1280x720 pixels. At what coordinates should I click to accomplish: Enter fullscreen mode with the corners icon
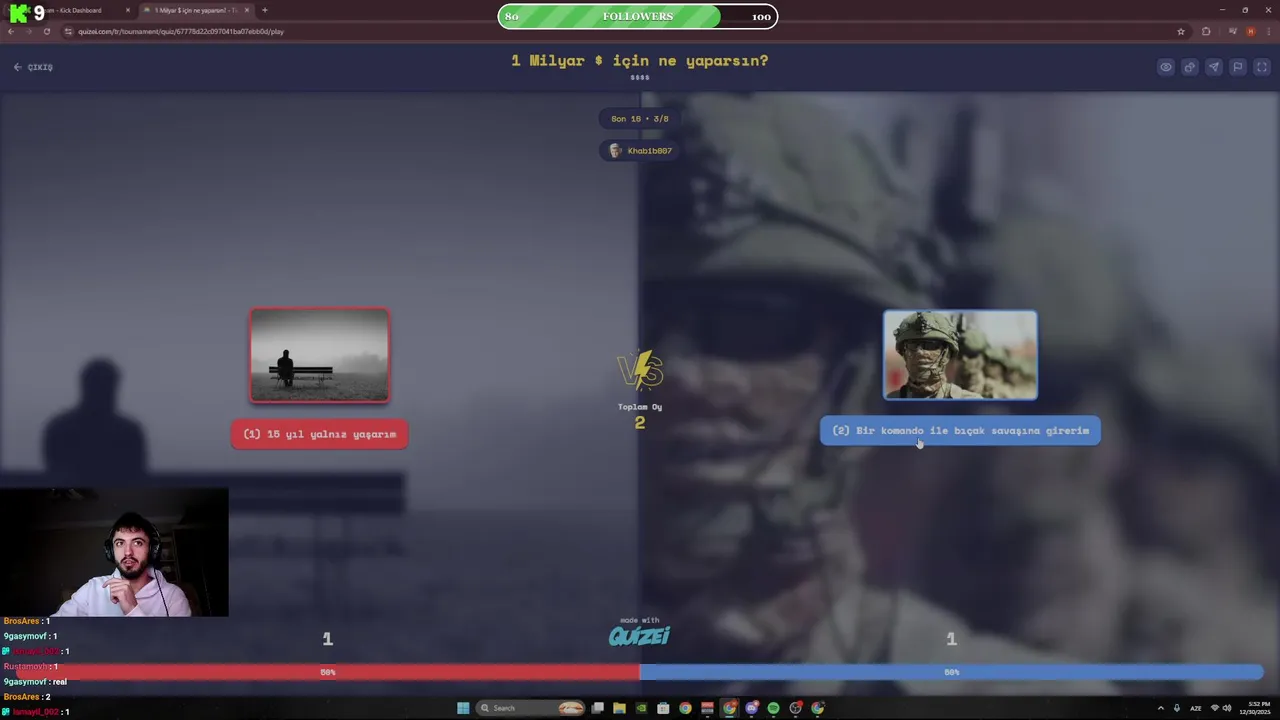(1262, 67)
